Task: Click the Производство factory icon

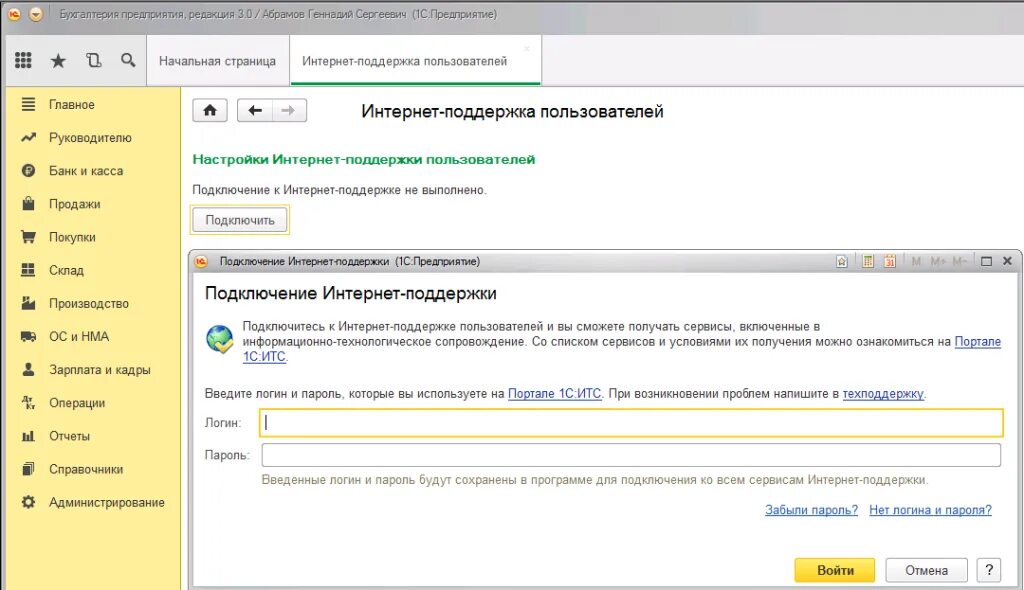Action: point(28,303)
